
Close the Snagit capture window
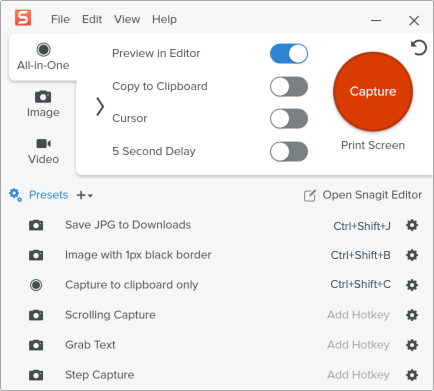pos(414,21)
